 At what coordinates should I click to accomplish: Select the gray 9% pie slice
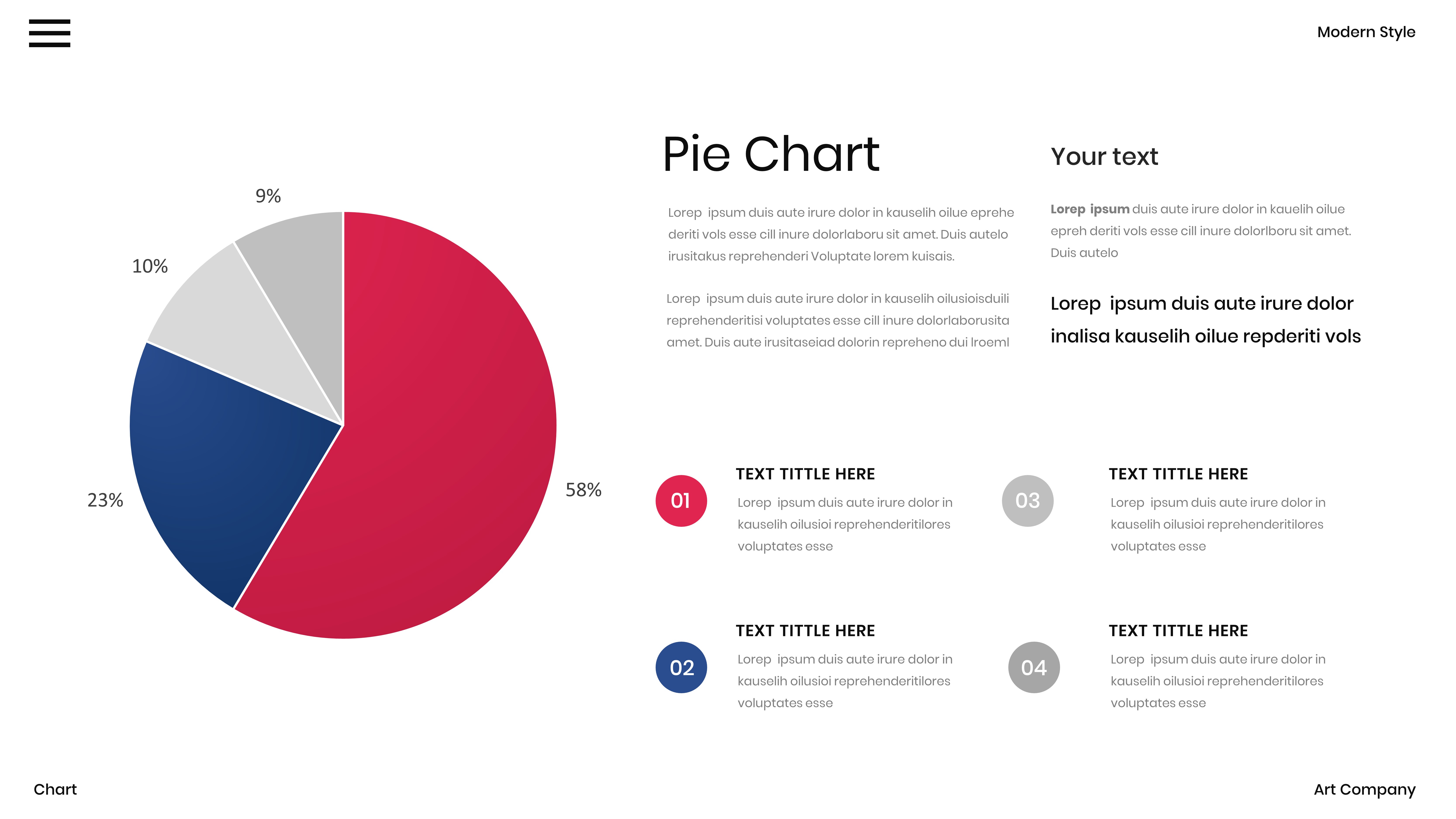(x=305, y=271)
